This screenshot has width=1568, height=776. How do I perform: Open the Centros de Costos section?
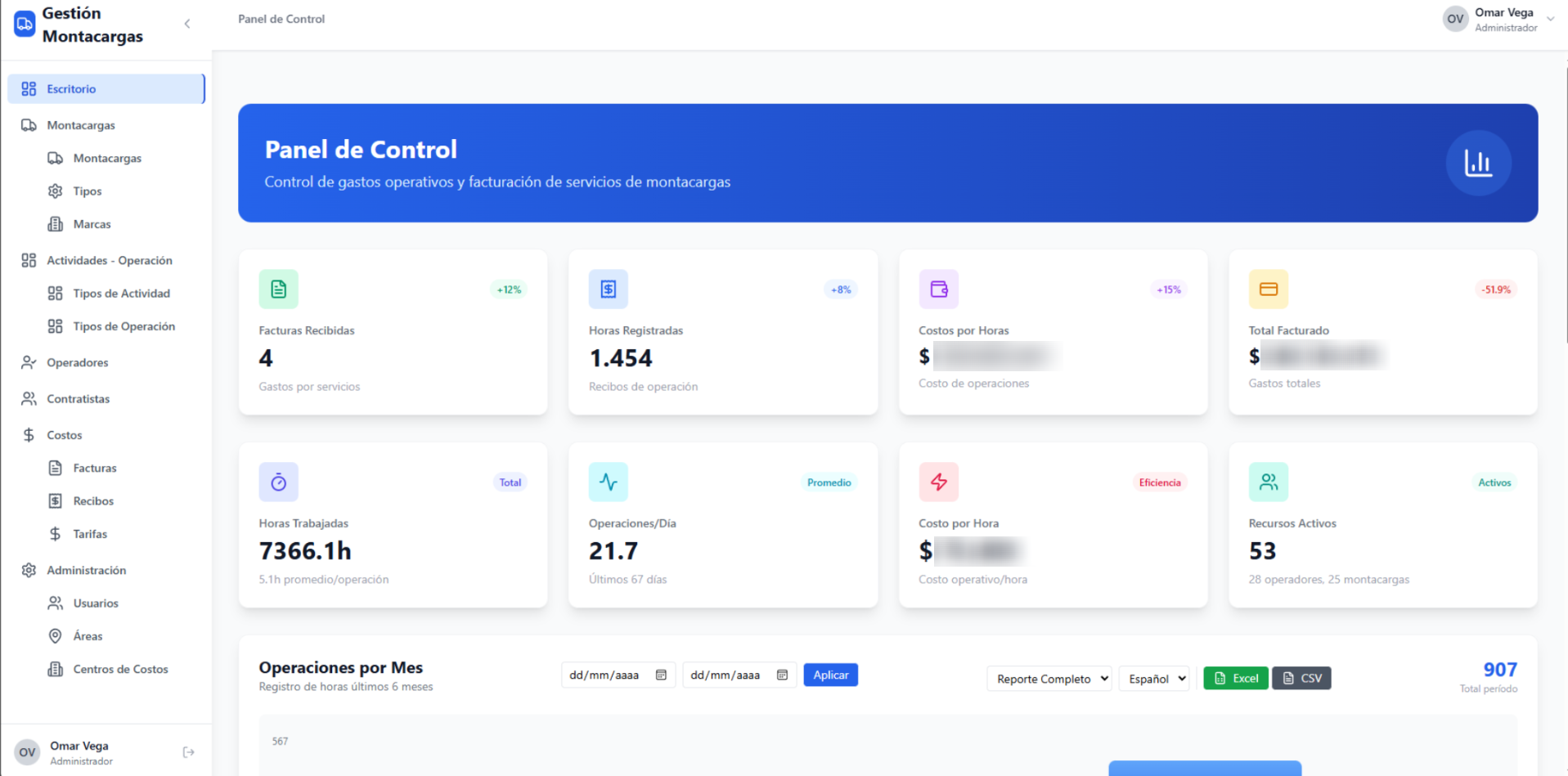55,668
